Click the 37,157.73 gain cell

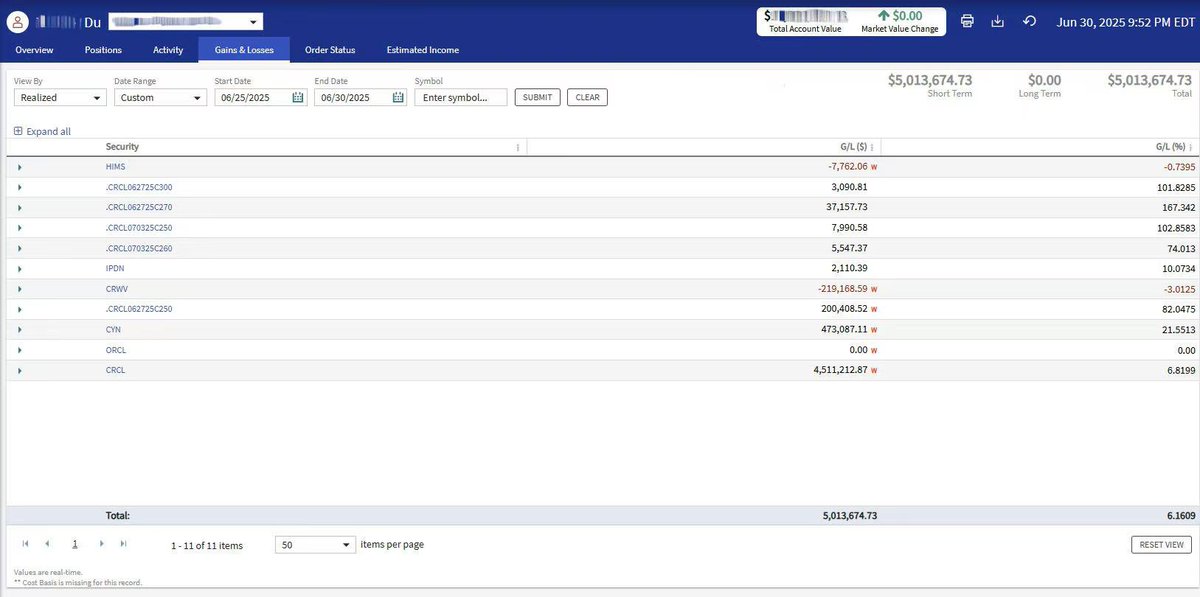pyautogui.click(x=846, y=207)
